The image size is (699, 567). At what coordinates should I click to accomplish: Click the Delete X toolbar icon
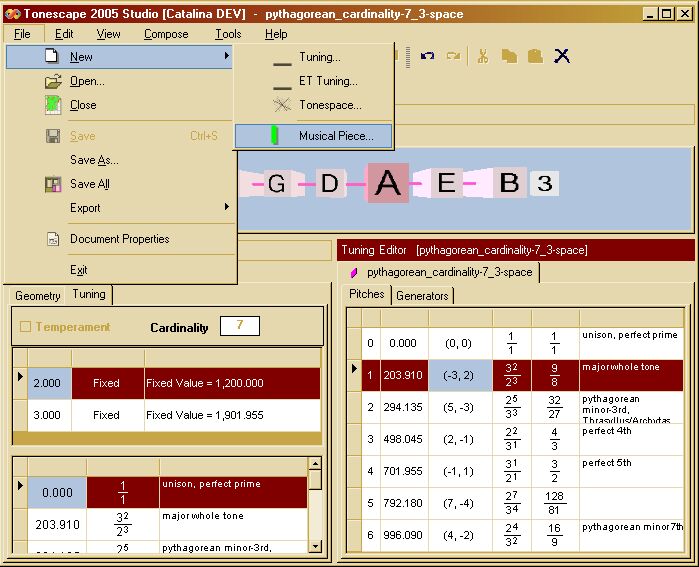tap(562, 56)
